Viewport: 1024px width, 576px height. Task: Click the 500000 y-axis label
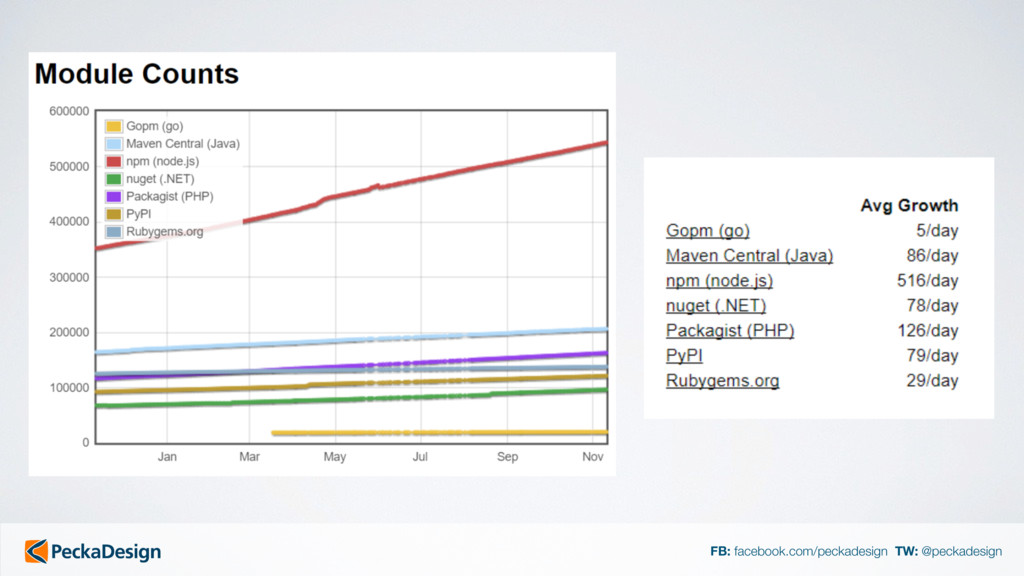click(x=69, y=167)
